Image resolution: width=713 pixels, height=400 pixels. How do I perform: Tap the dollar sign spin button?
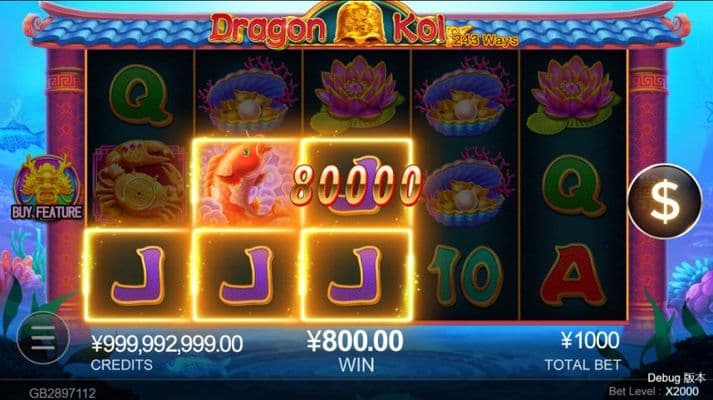(665, 201)
